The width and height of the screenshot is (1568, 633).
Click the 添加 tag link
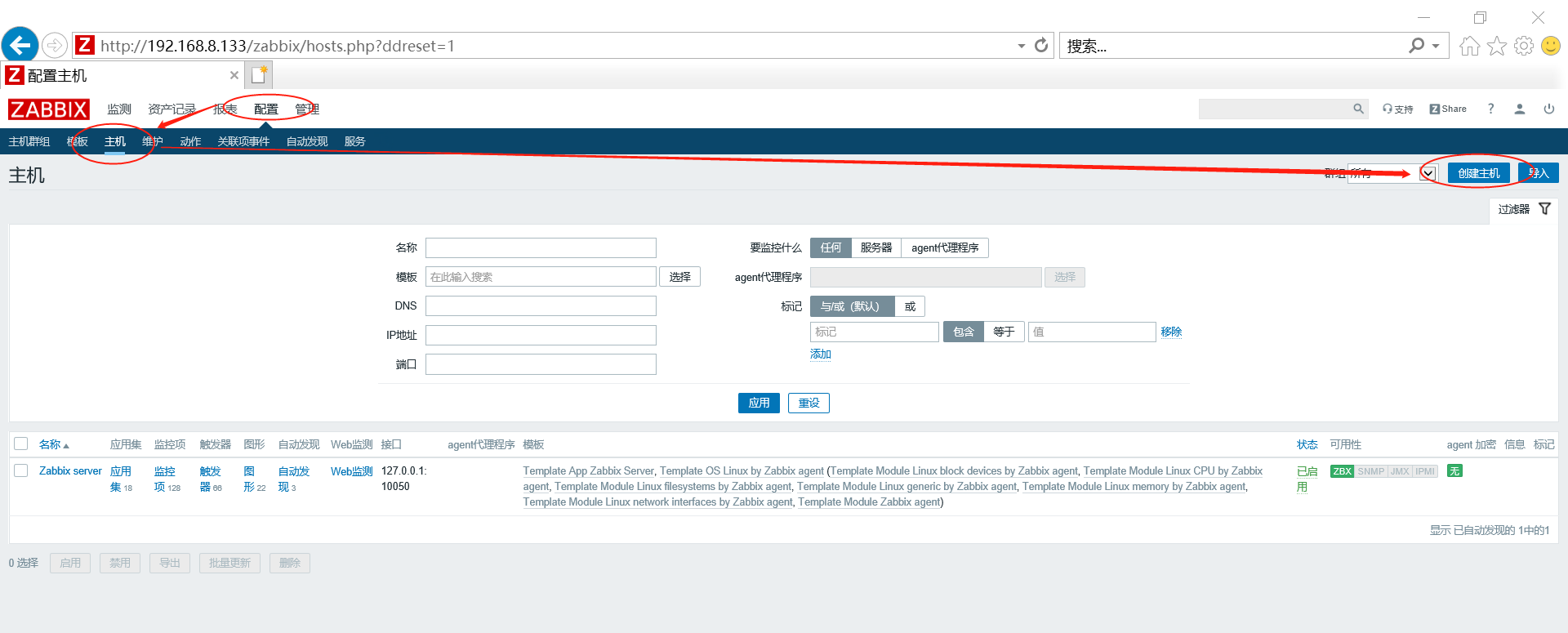pyautogui.click(x=821, y=354)
